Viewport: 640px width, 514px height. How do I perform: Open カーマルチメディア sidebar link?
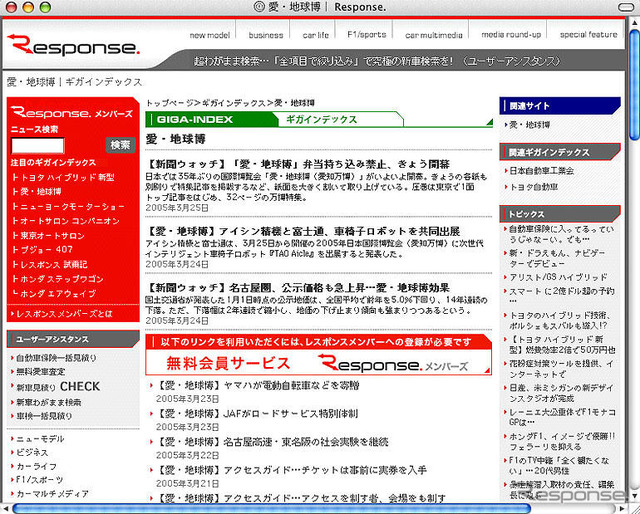(x=50, y=494)
